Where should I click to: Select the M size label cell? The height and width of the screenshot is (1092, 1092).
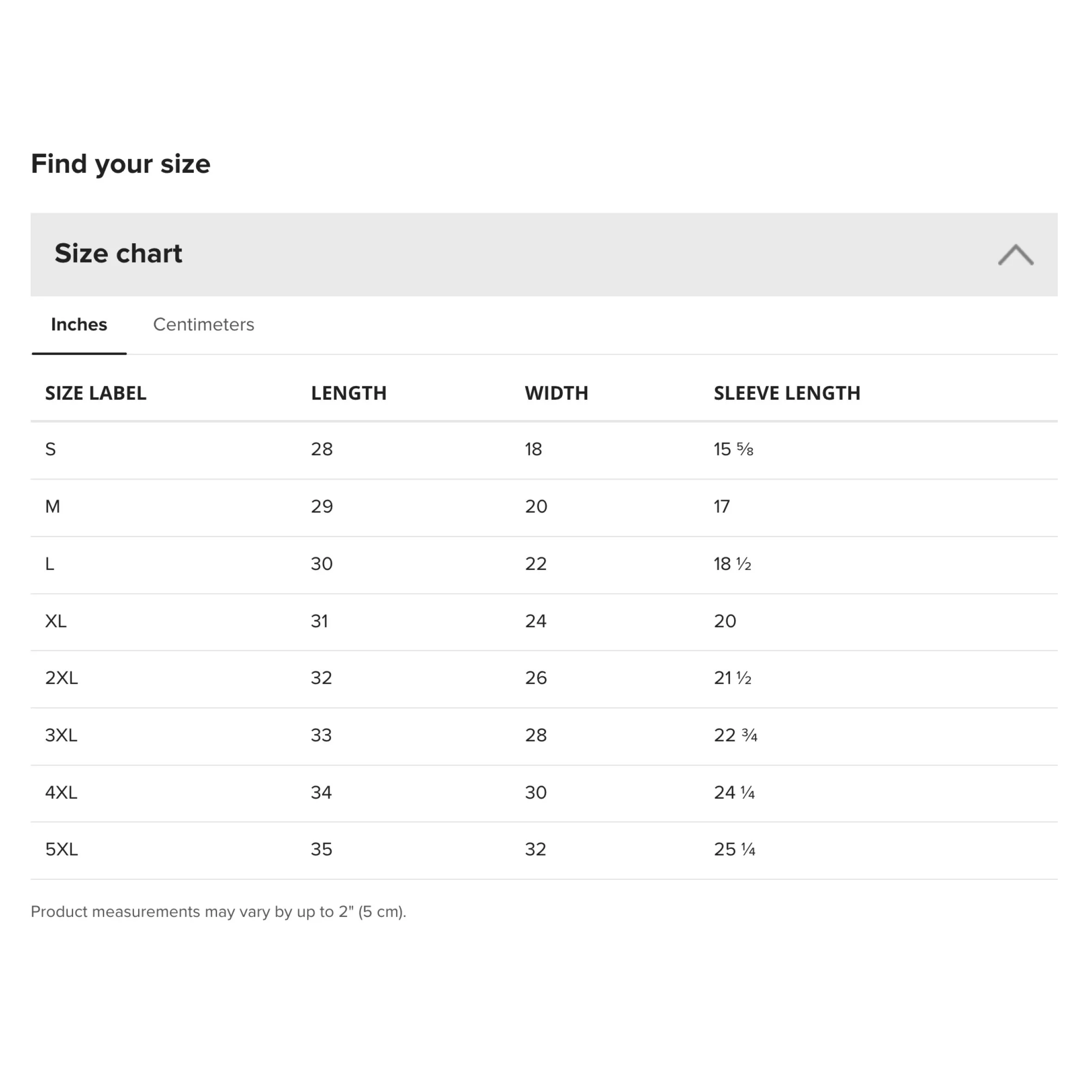click(53, 506)
